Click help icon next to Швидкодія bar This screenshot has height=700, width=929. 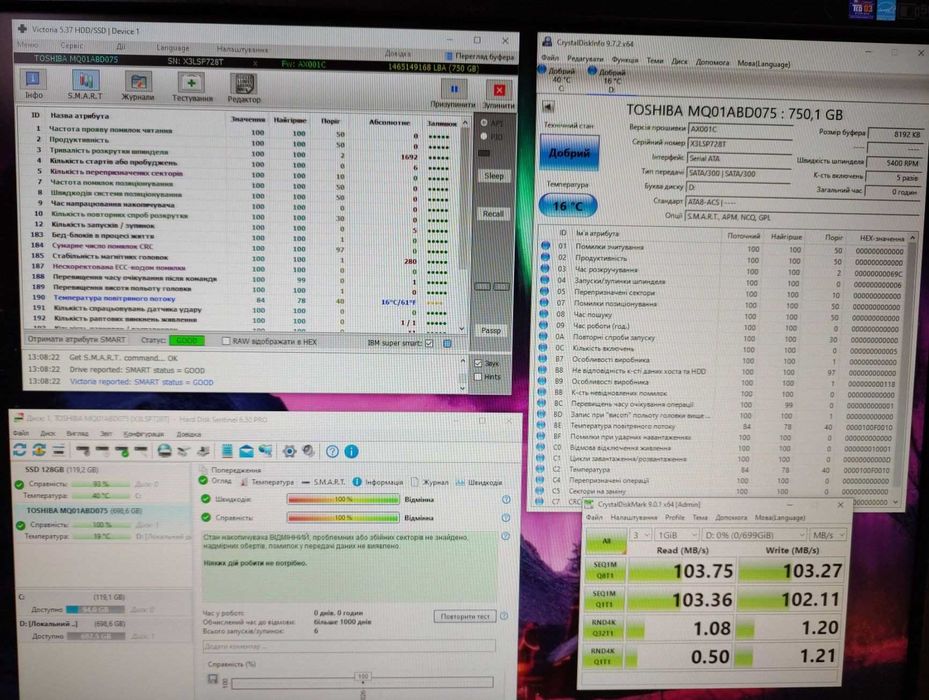pos(506,500)
